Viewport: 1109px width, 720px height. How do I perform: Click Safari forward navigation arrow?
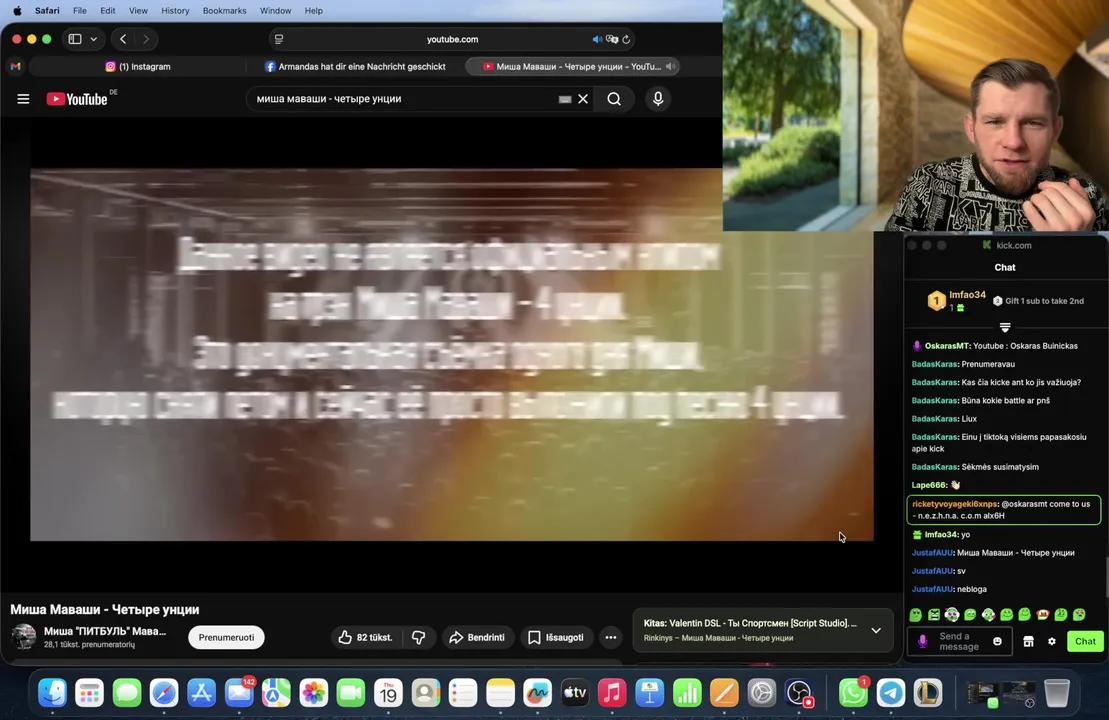146,39
